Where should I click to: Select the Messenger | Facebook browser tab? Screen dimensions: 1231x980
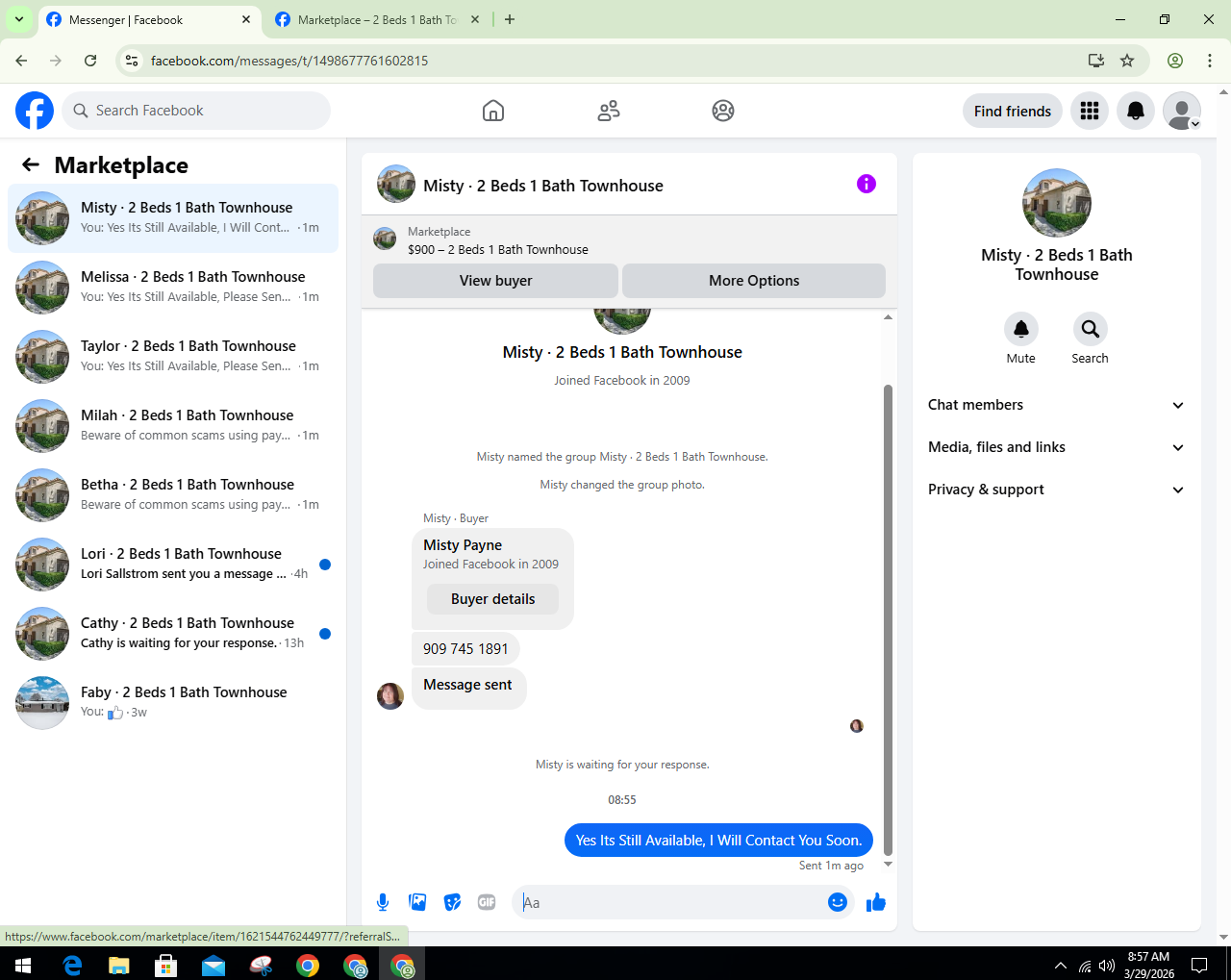[149, 19]
